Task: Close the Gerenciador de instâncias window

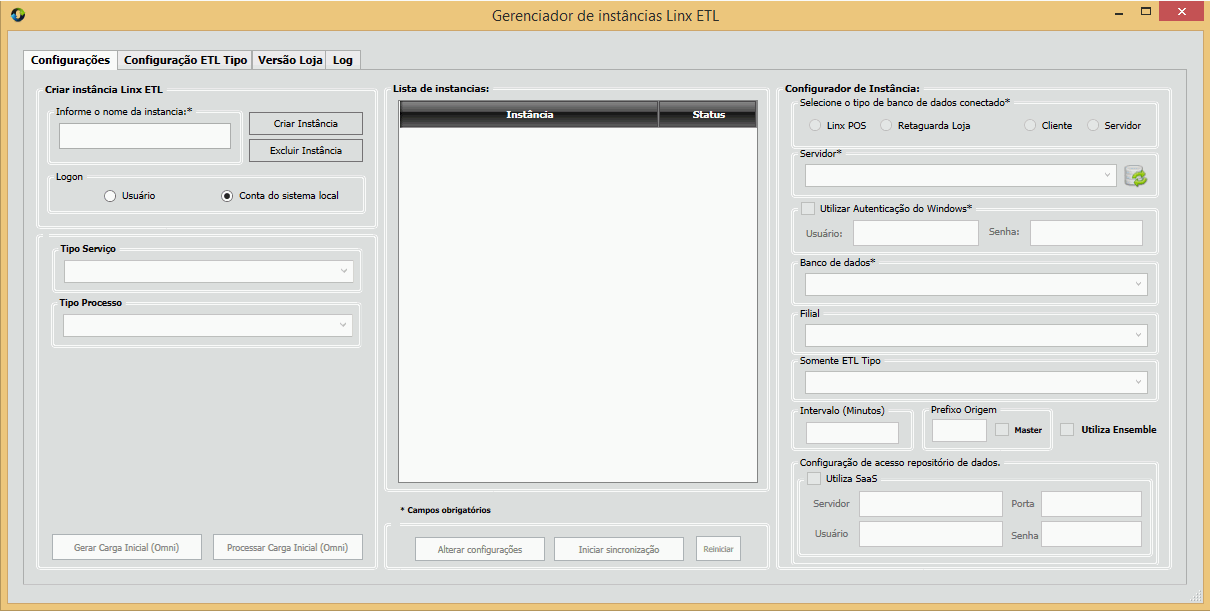Action: click(x=1183, y=11)
